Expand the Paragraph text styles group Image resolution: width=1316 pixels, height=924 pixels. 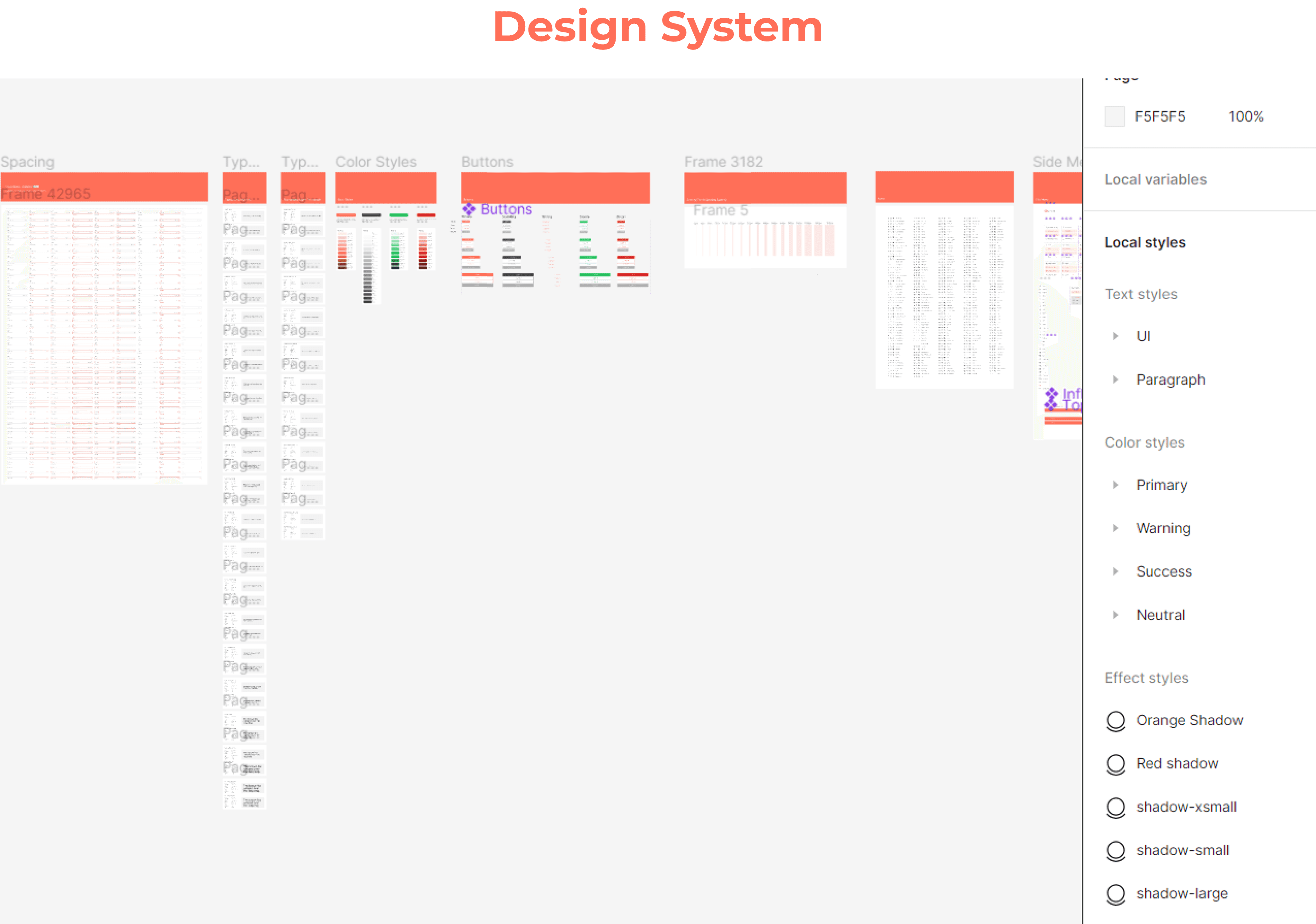pos(1115,380)
